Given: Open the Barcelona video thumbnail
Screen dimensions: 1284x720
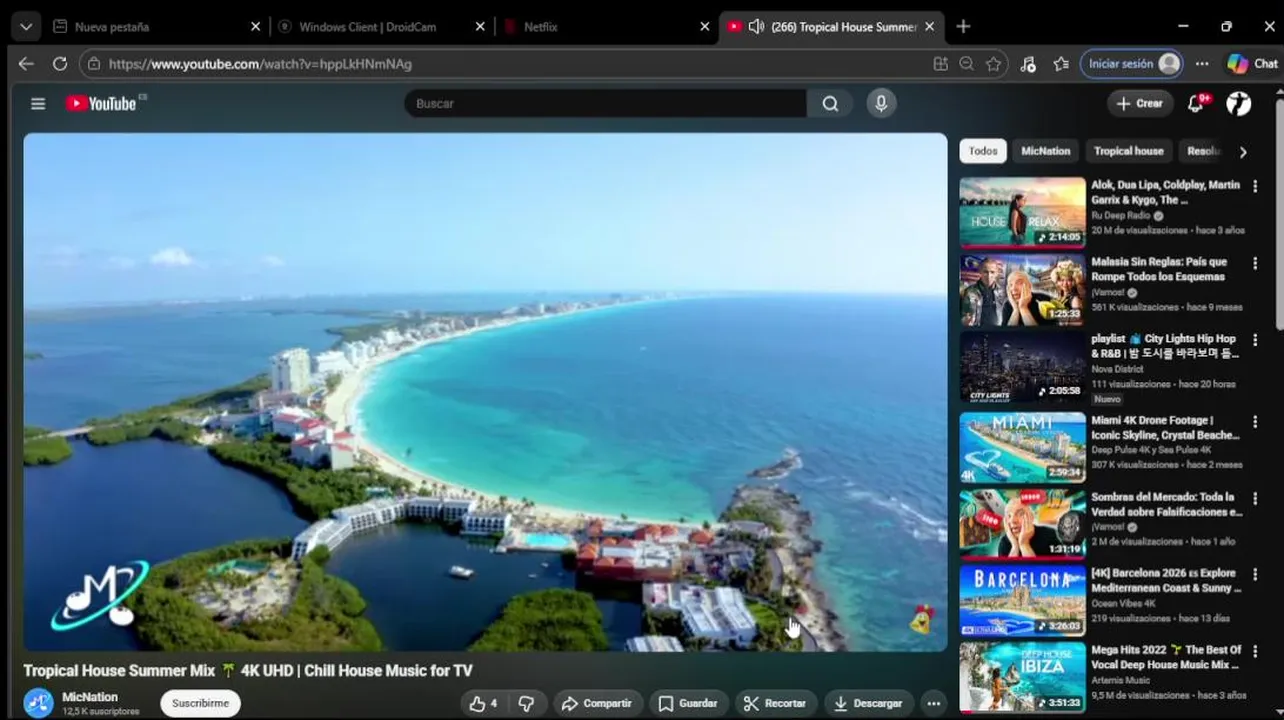Looking at the screenshot, I should coord(1022,600).
